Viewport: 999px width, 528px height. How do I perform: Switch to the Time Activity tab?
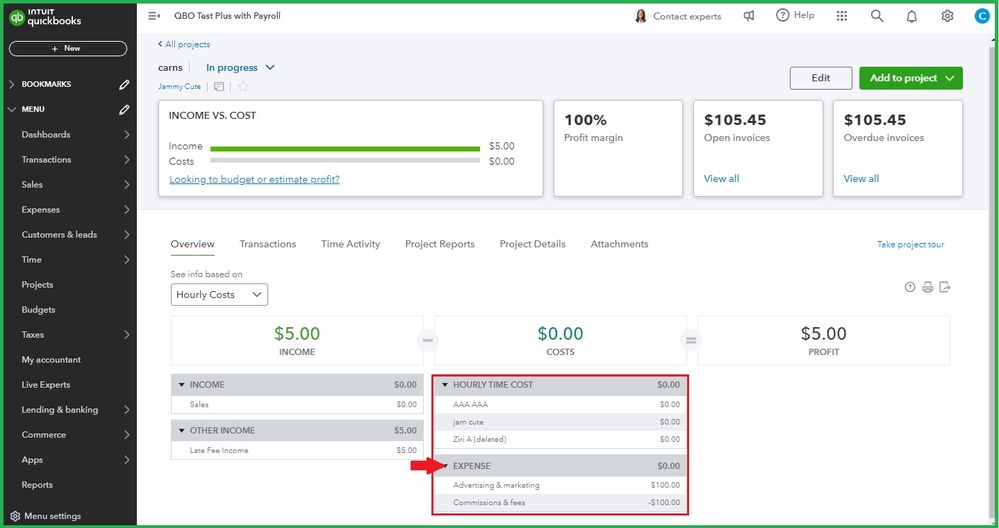(x=350, y=244)
